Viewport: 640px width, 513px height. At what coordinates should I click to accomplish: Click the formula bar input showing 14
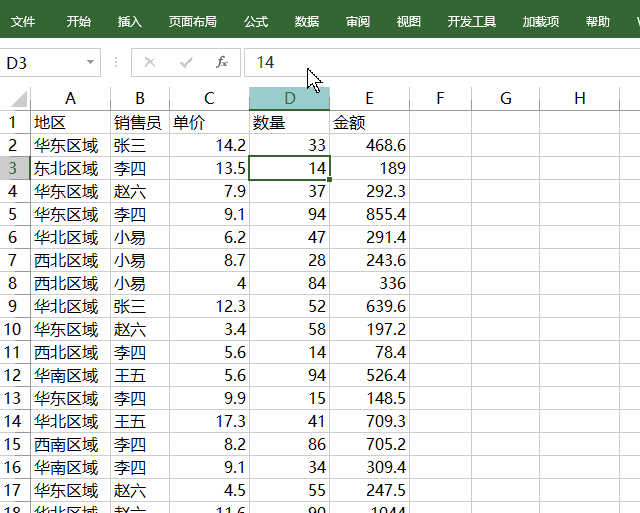442,62
